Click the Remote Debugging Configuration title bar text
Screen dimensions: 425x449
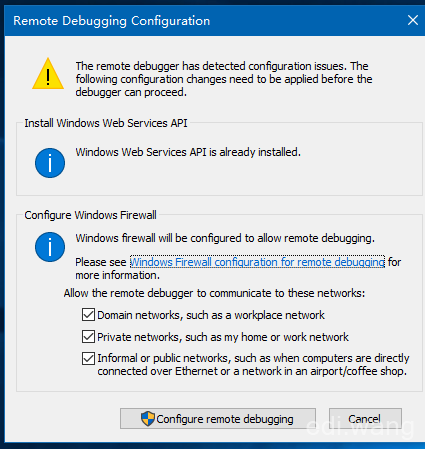click(112, 21)
